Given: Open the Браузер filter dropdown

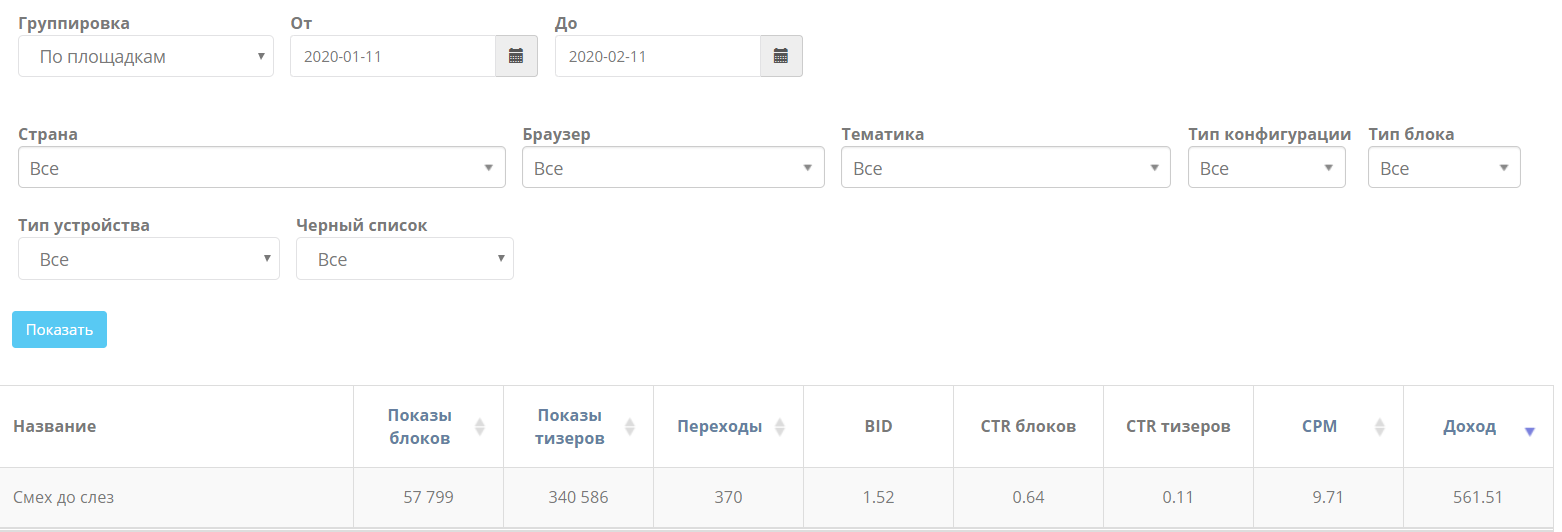Looking at the screenshot, I should tap(673, 168).
